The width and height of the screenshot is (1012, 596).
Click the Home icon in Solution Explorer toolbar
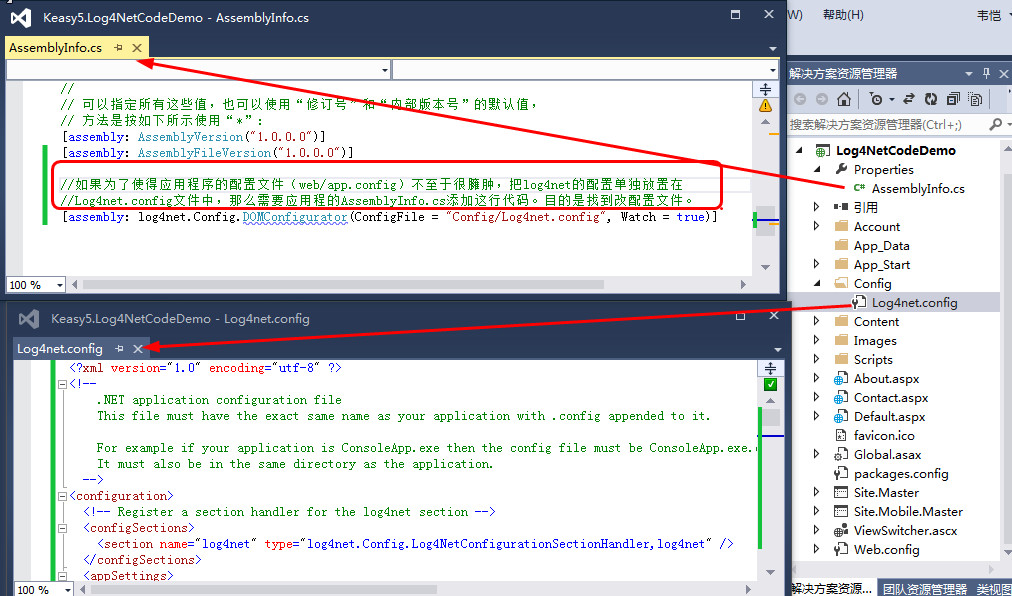(843, 99)
